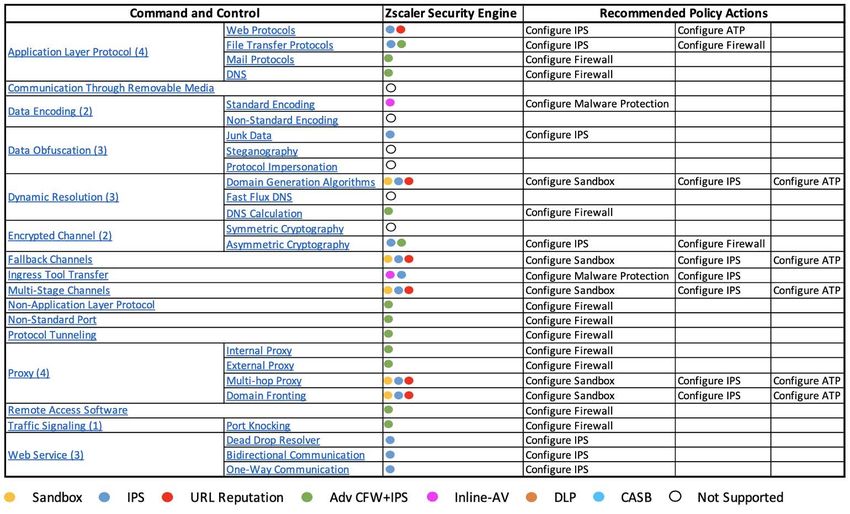Screen dimensions: 850x514
Task: Click the magenta dot in Standard Encoding row
Action: [390, 102]
